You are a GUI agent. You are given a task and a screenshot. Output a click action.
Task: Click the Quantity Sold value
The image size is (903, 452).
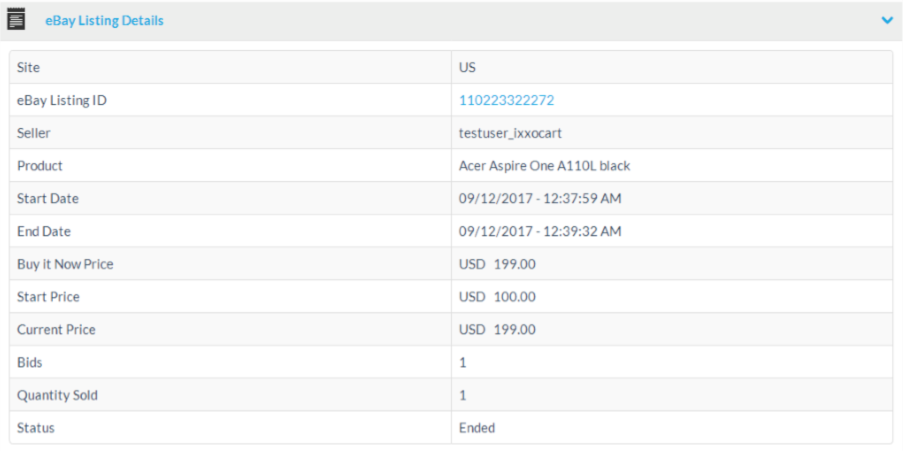click(463, 395)
